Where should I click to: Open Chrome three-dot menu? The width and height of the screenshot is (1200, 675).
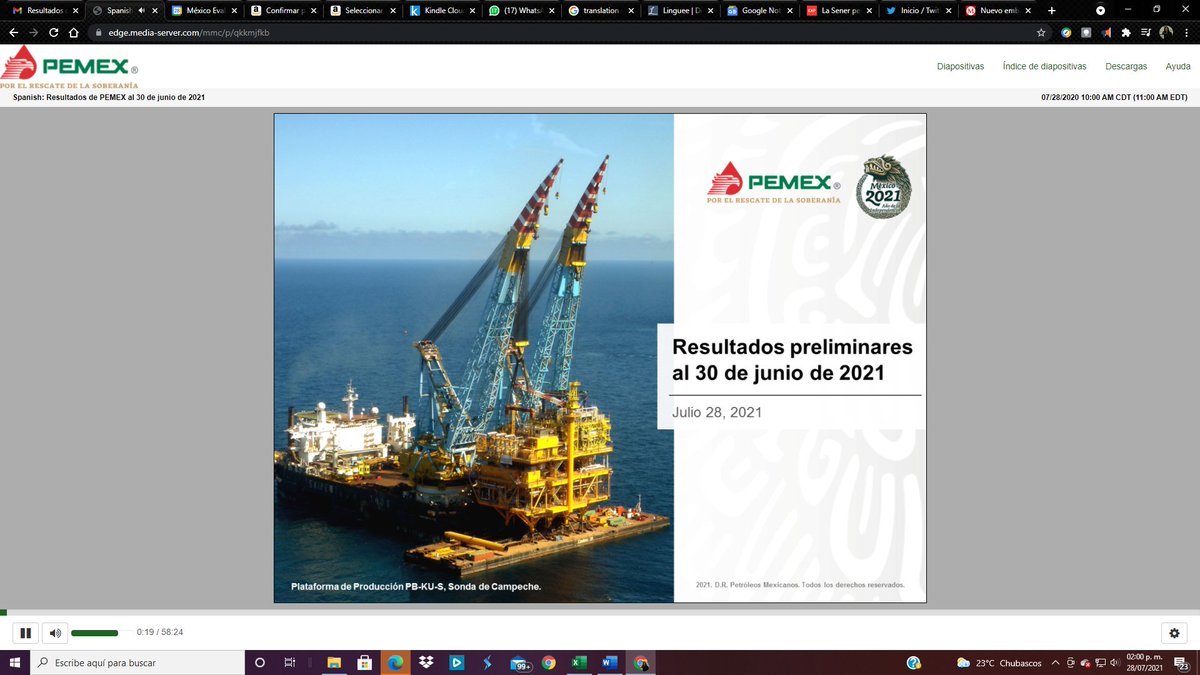[x=1187, y=32]
